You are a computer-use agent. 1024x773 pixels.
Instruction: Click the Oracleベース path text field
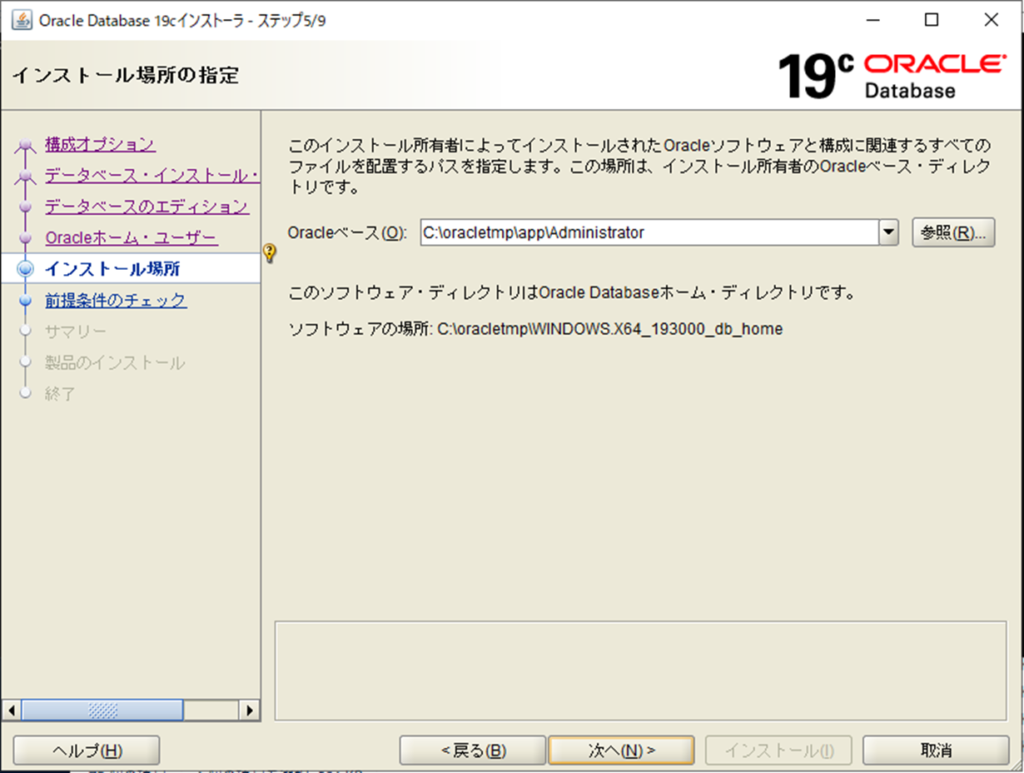[x=648, y=233]
